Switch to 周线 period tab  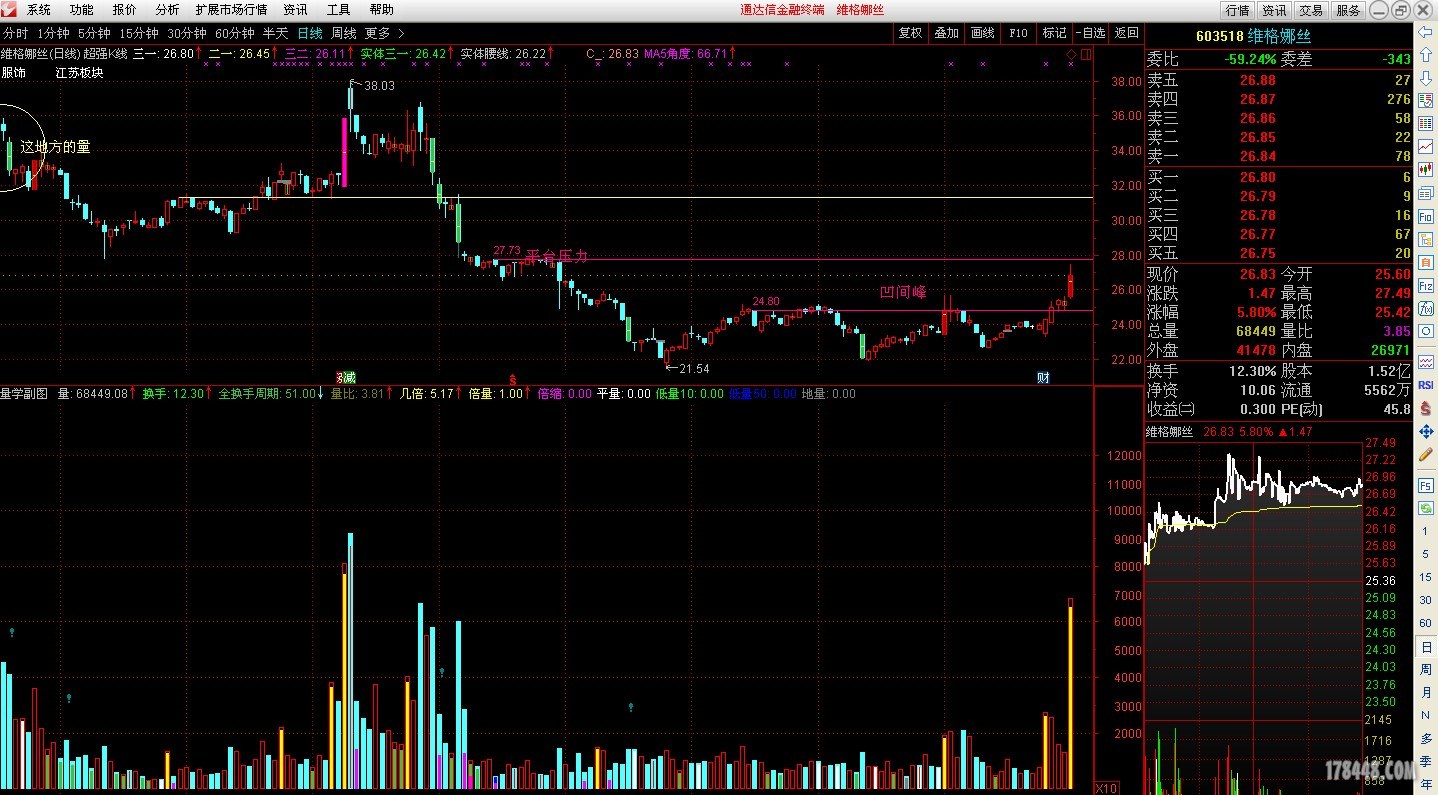click(x=344, y=33)
